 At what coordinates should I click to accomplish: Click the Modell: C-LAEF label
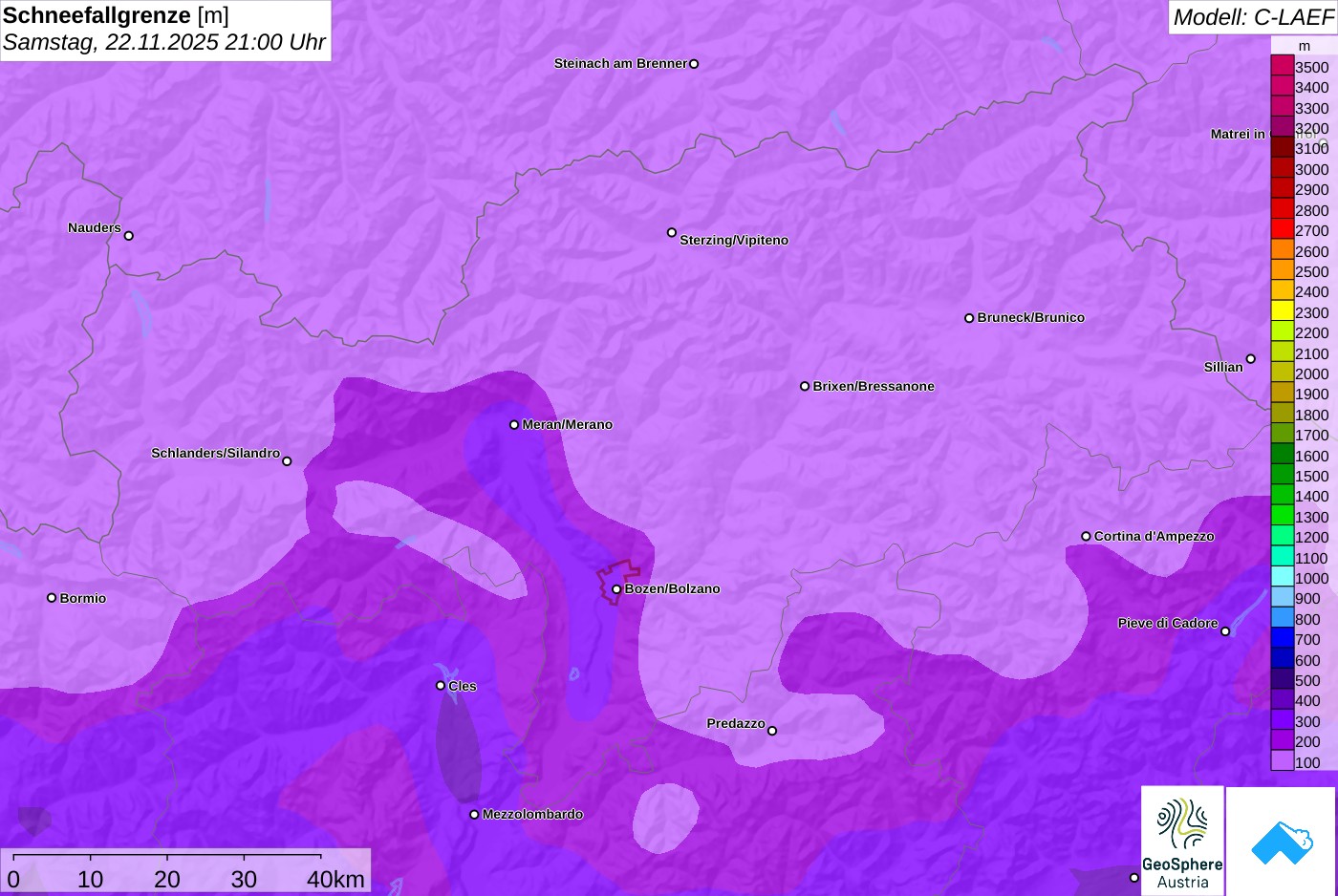(x=1253, y=17)
